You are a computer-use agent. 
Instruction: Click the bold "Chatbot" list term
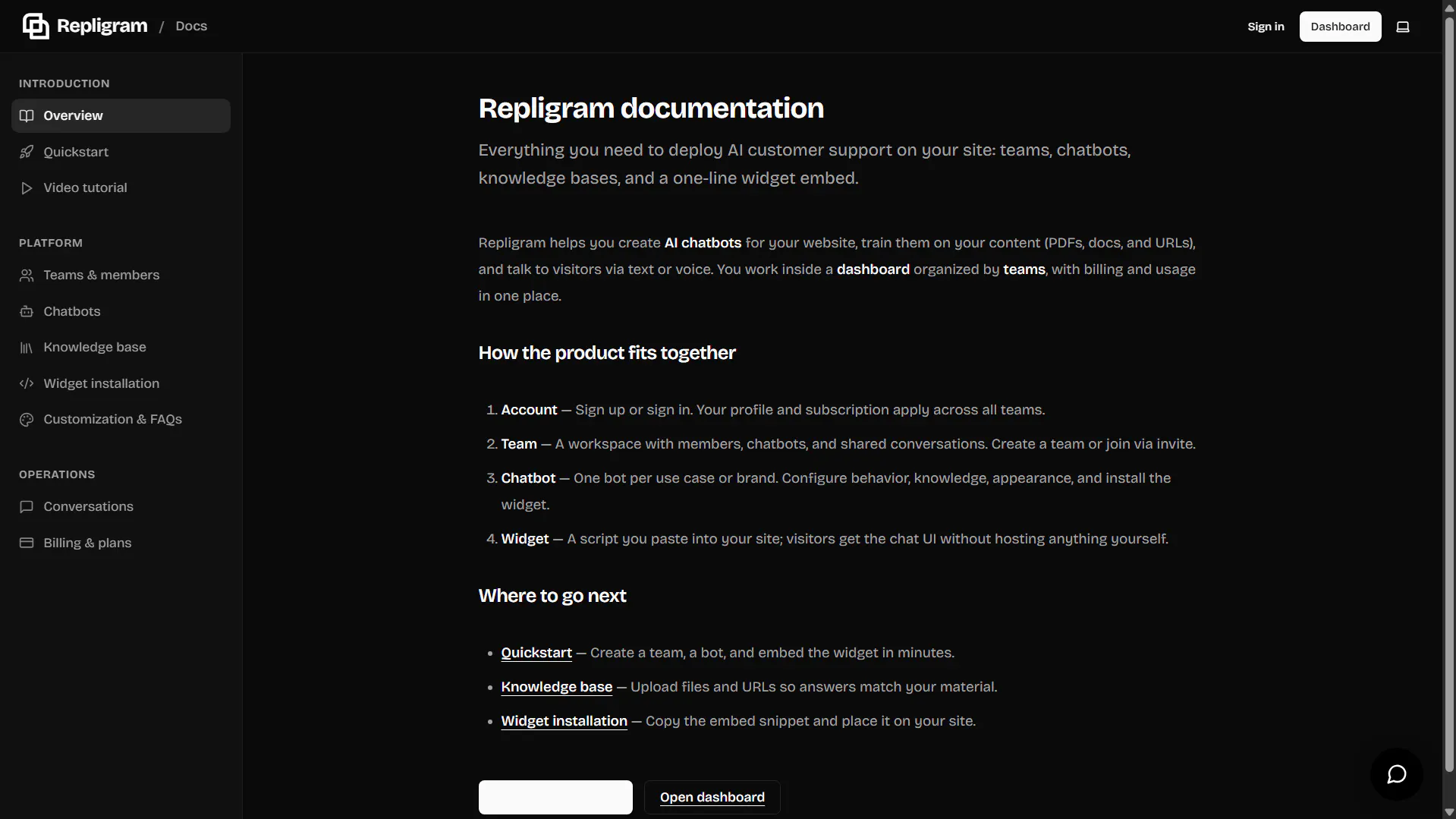coord(528,478)
